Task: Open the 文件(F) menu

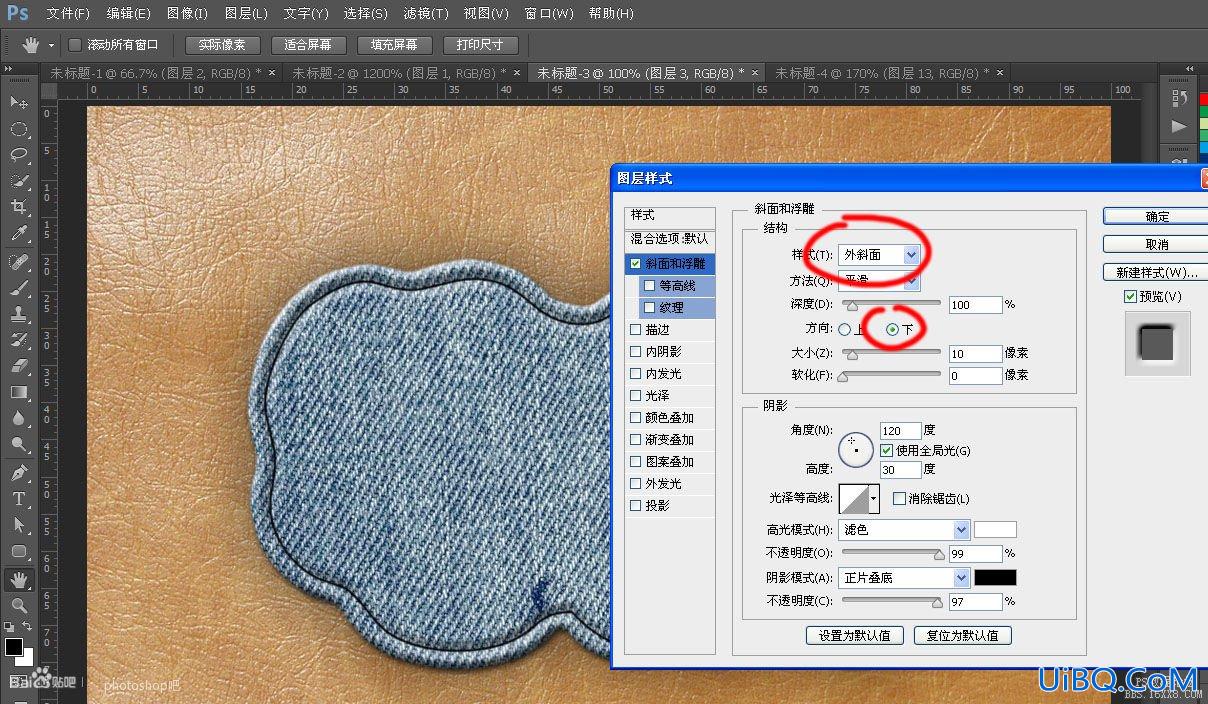Action: point(68,14)
